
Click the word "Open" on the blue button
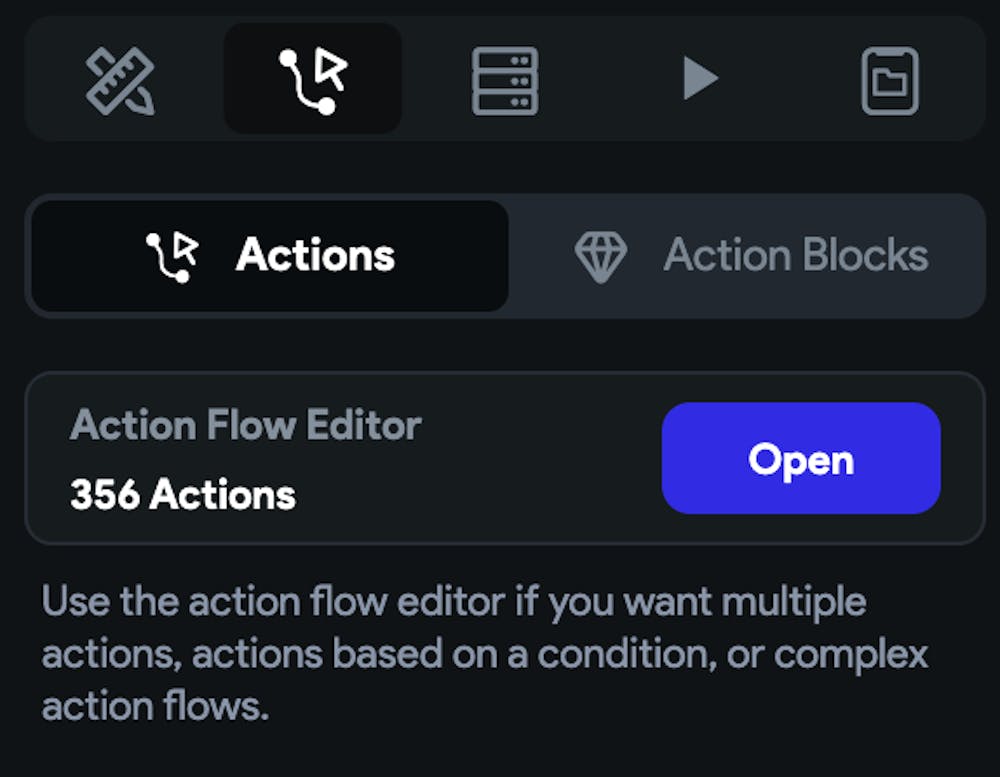[x=801, y=459]
